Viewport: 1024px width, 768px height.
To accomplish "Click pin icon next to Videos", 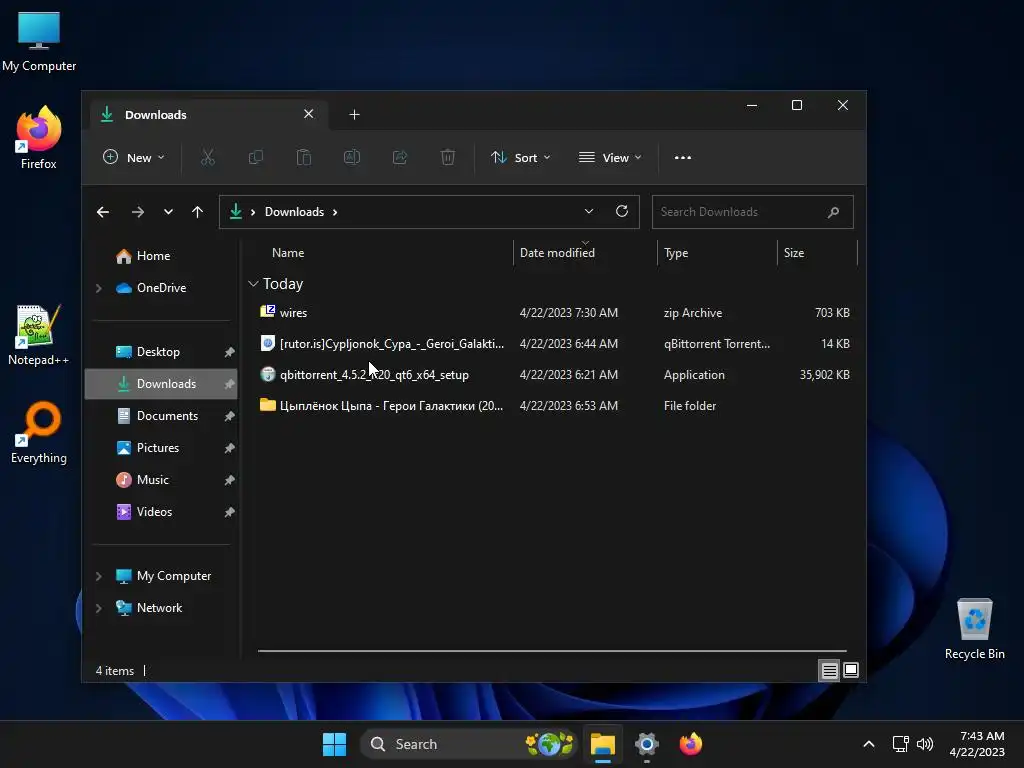I will [x=229, y=512].
